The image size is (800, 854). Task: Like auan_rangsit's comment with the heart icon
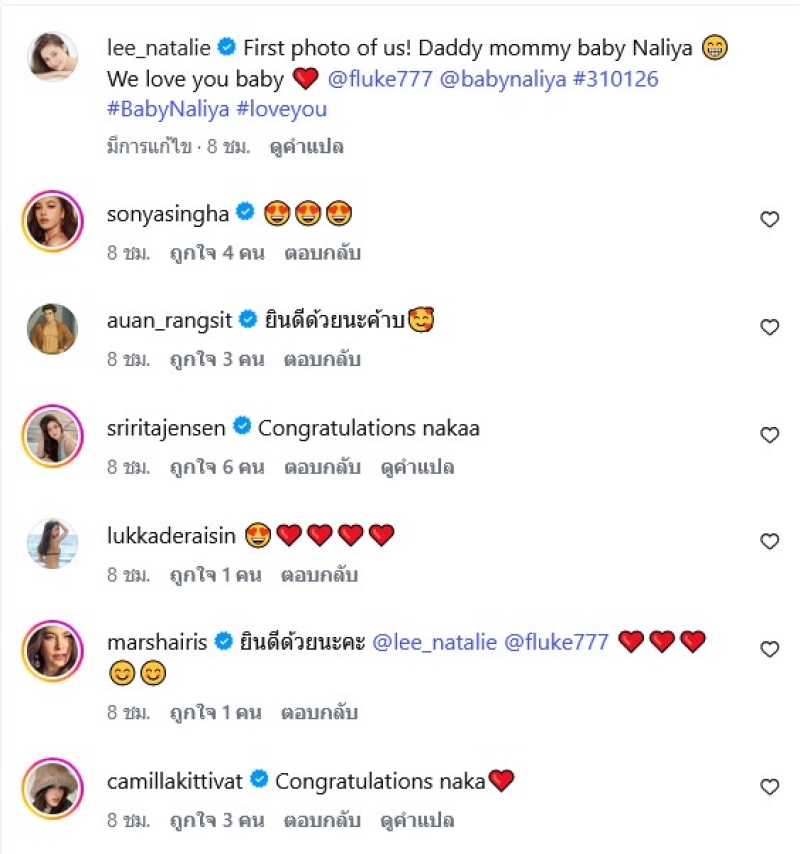tap(769, 327)
